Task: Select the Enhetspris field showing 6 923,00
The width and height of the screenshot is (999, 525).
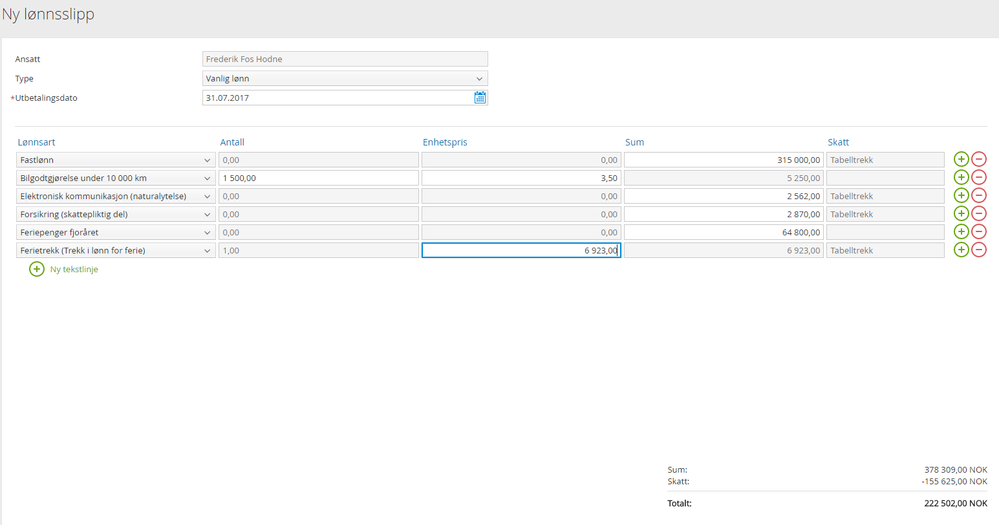Action: coord(520,250)
